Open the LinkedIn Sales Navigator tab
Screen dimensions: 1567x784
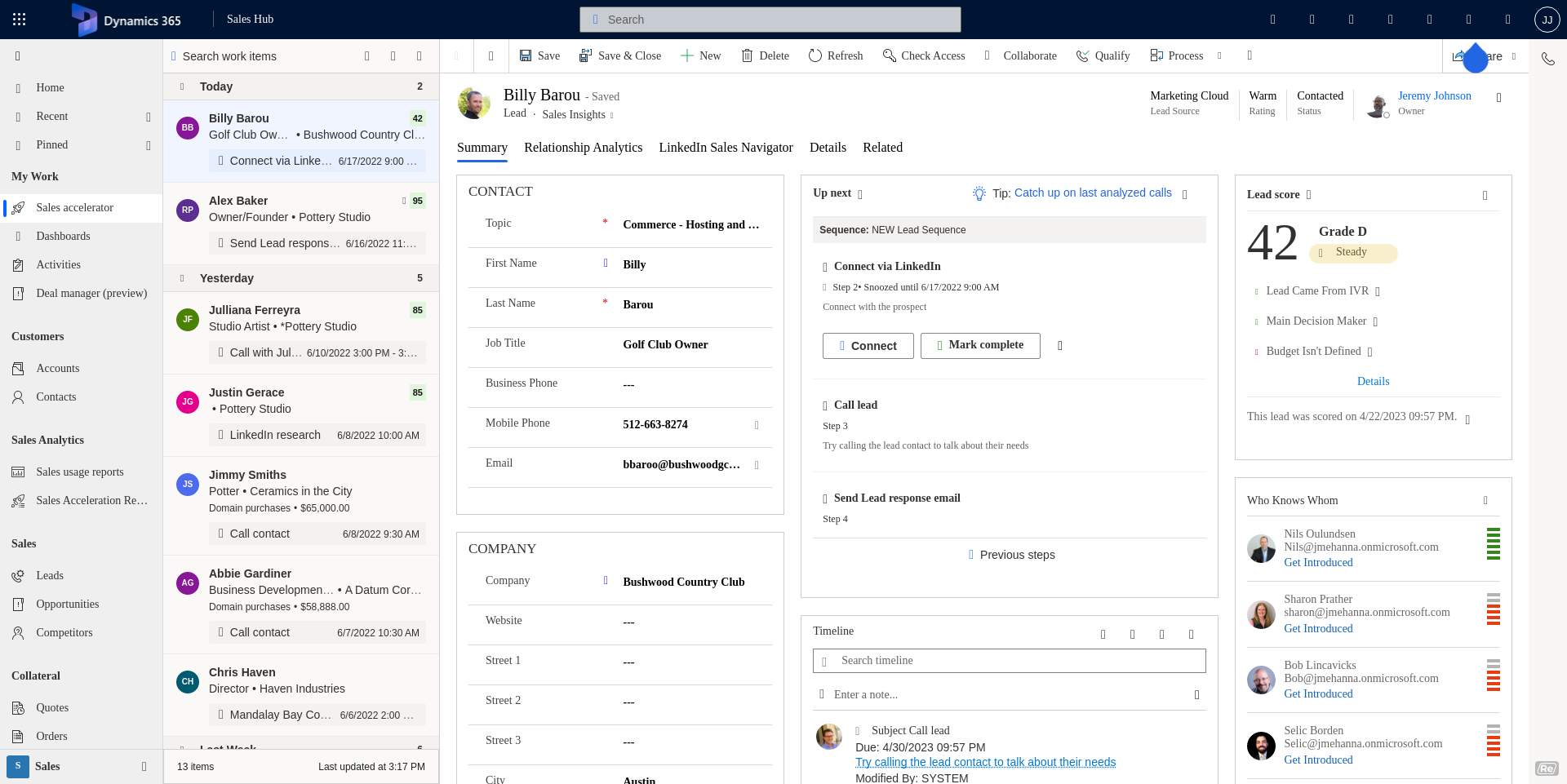[726, 148]
